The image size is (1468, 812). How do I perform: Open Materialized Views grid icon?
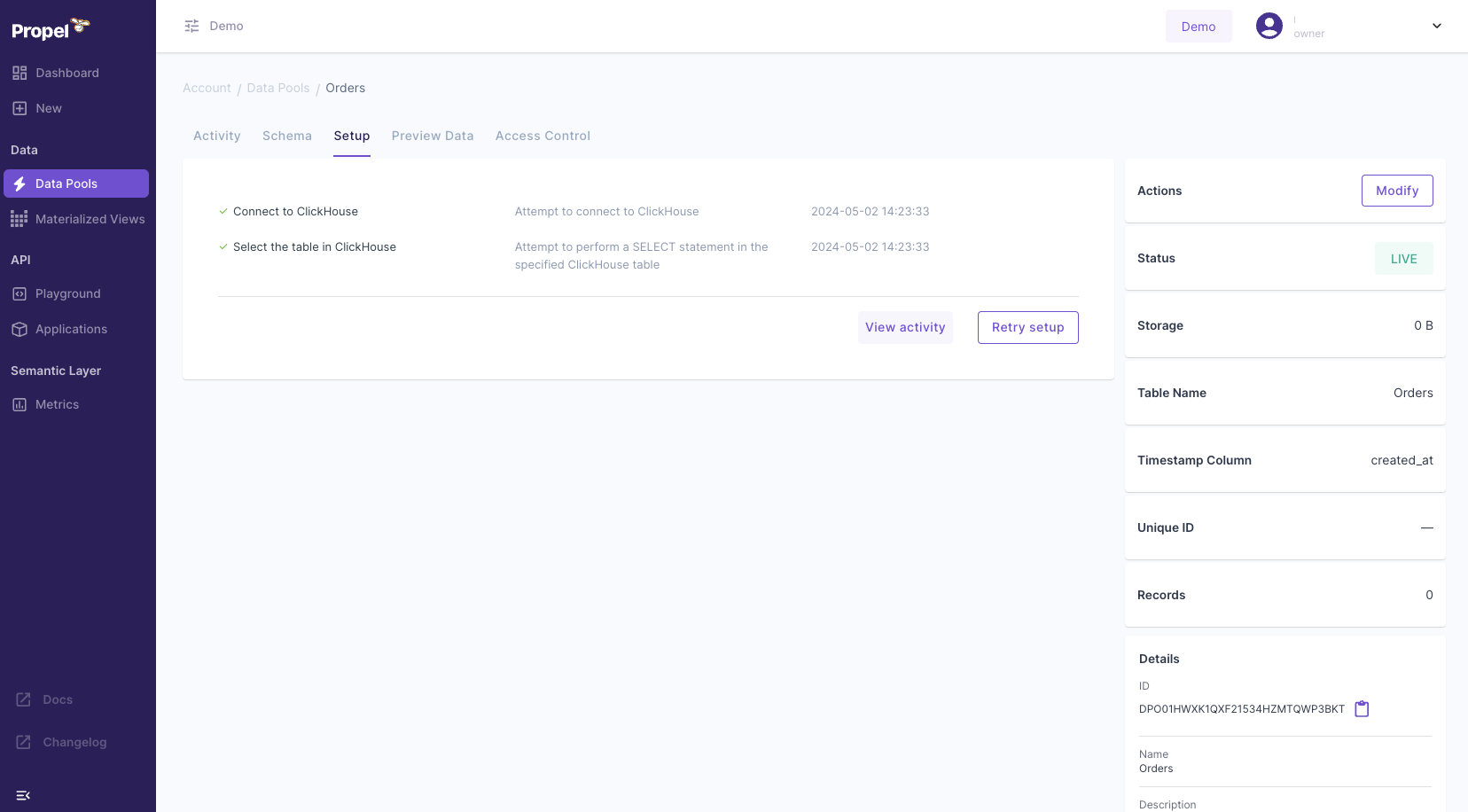pos(20,218)
